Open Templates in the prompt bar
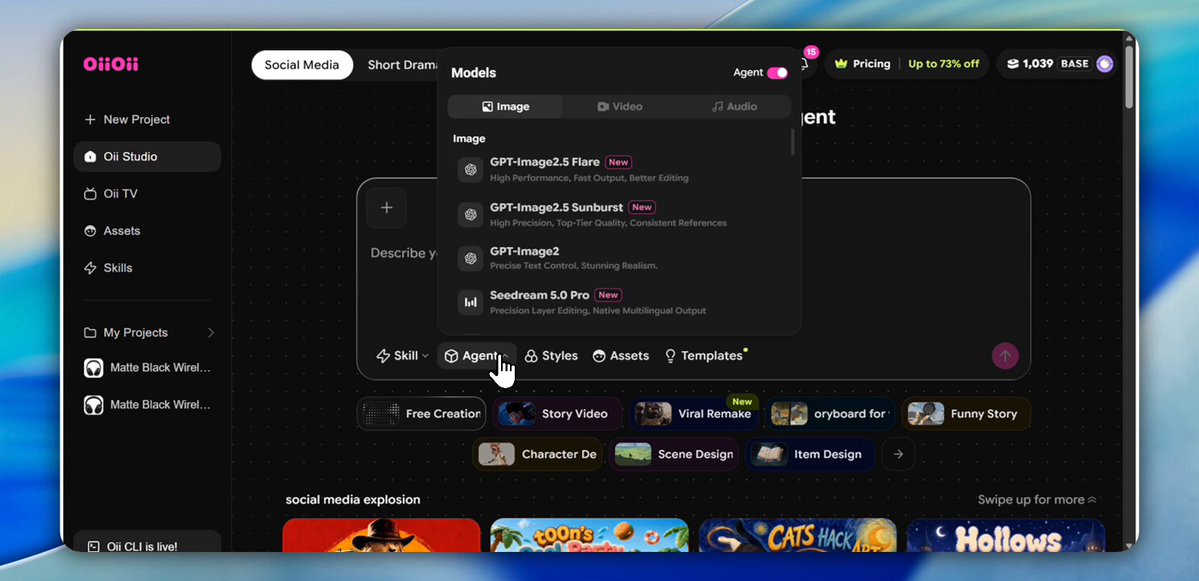The height and width of the screenshot is (581, 1199). (703, 355)
